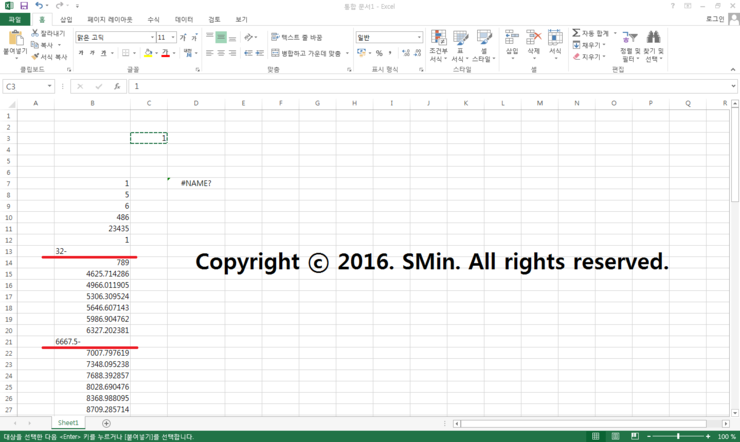The width and height of the screenshot is (740, 442).
Task: Open the number format dropdown (일반)
Action: 419,37
